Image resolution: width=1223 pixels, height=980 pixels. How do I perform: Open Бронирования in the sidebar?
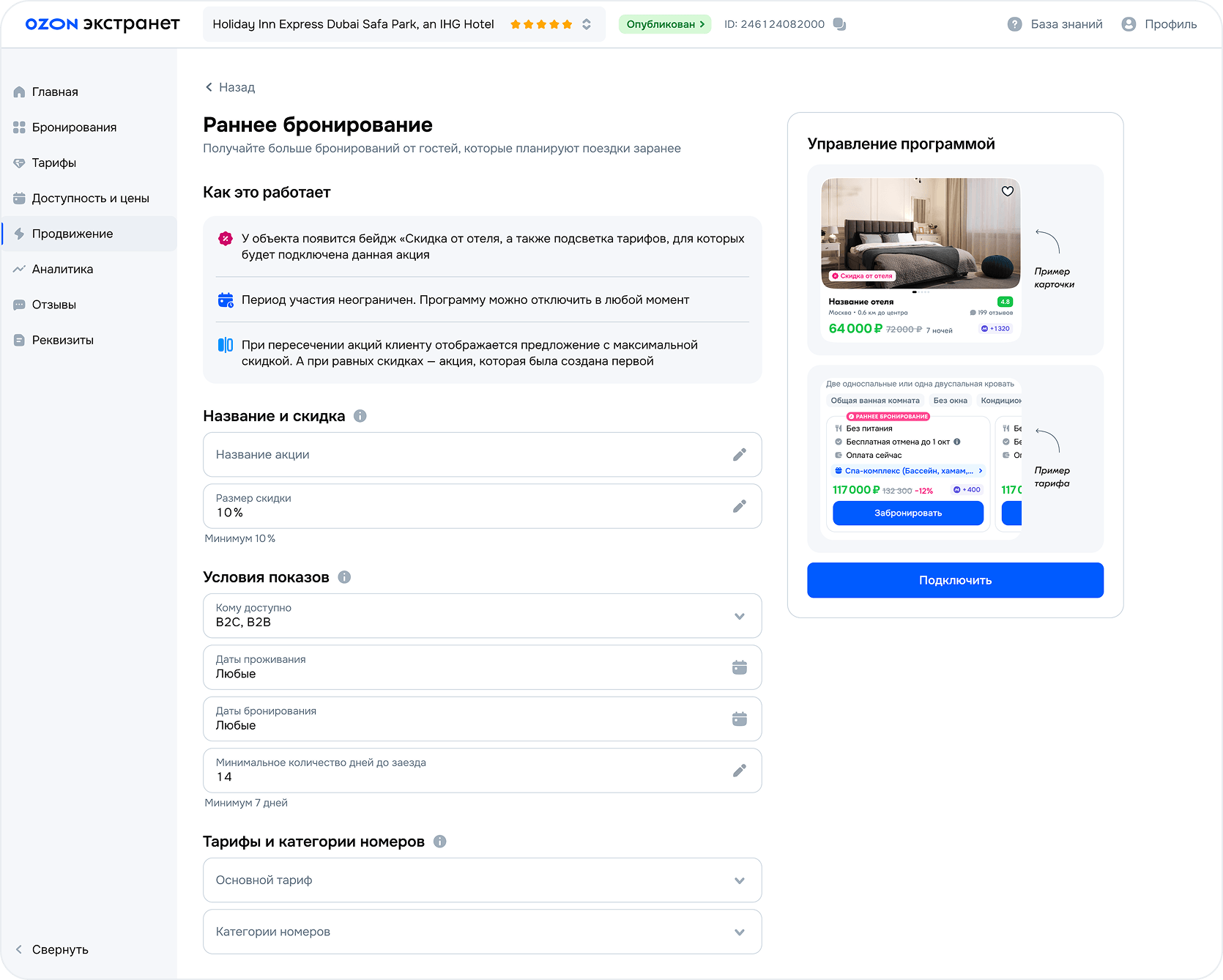click(x=89, y=127)
